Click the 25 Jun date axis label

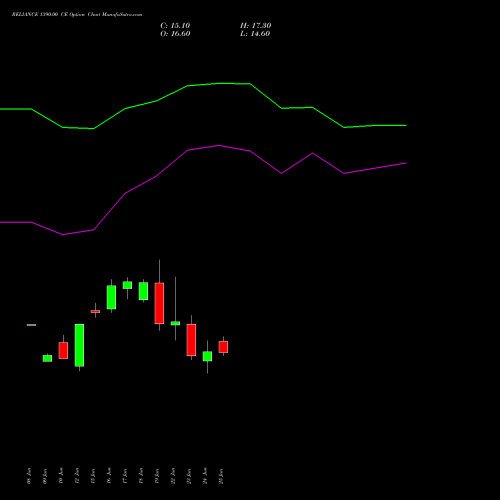221,476
